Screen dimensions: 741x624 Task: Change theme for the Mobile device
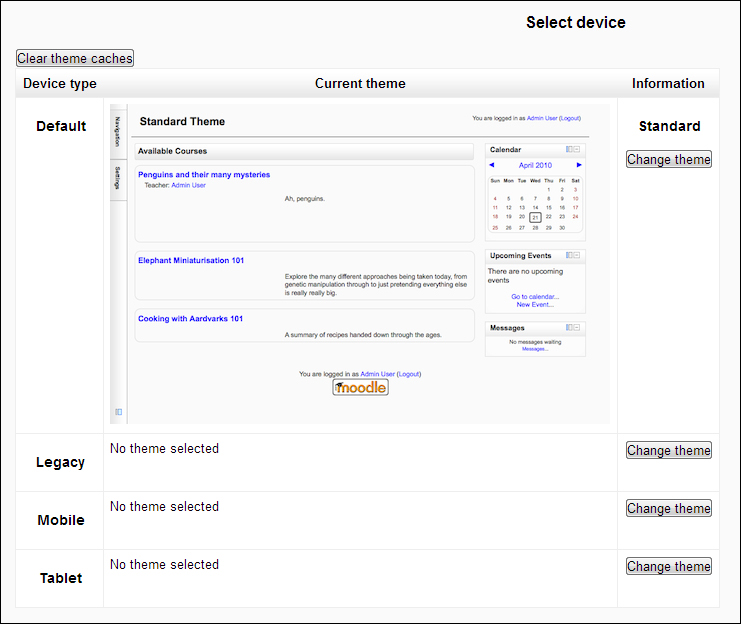(x=668, y=508)
